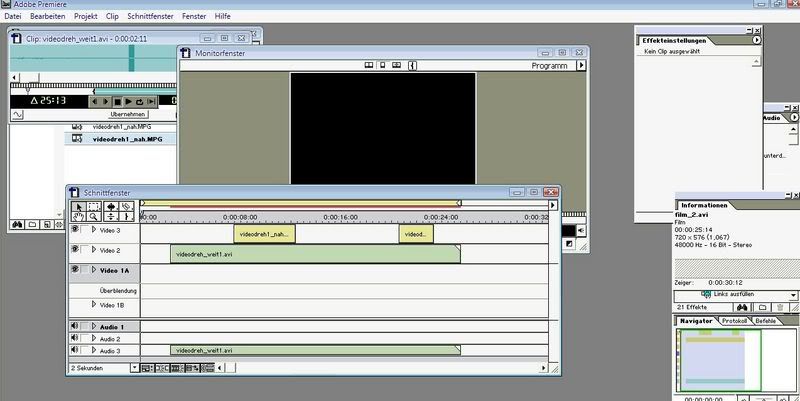The width and height of the screenshot is (800, 401).
Task: Click the Navigator thumbnail view box
Action: coord(719,360)
